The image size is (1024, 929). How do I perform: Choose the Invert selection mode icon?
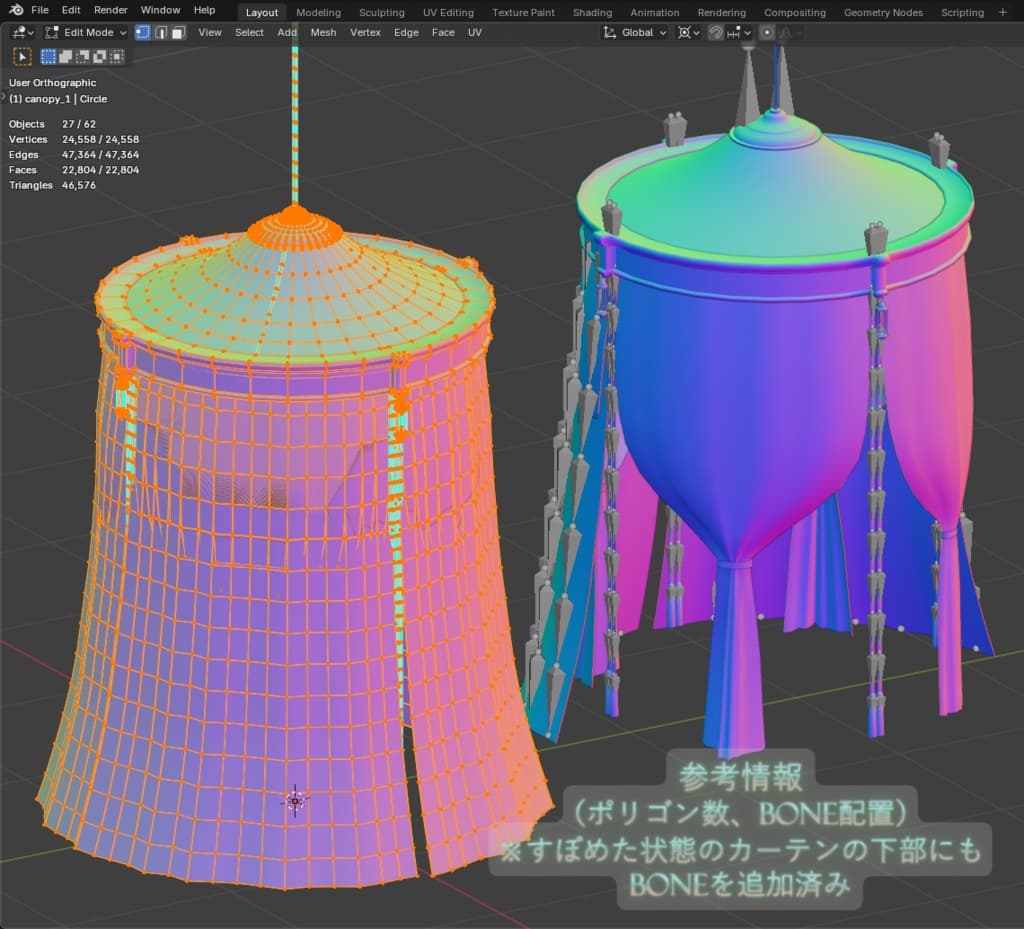pos(100,57)
